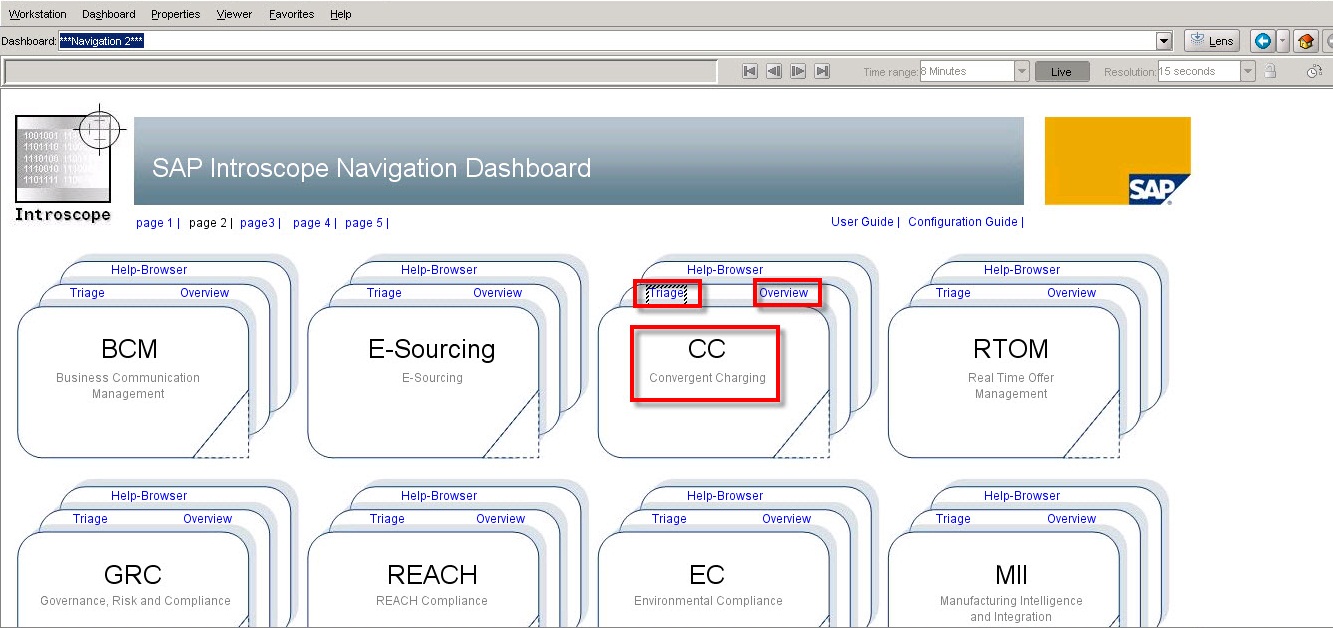Go to page 4 link

coord(312,223)
